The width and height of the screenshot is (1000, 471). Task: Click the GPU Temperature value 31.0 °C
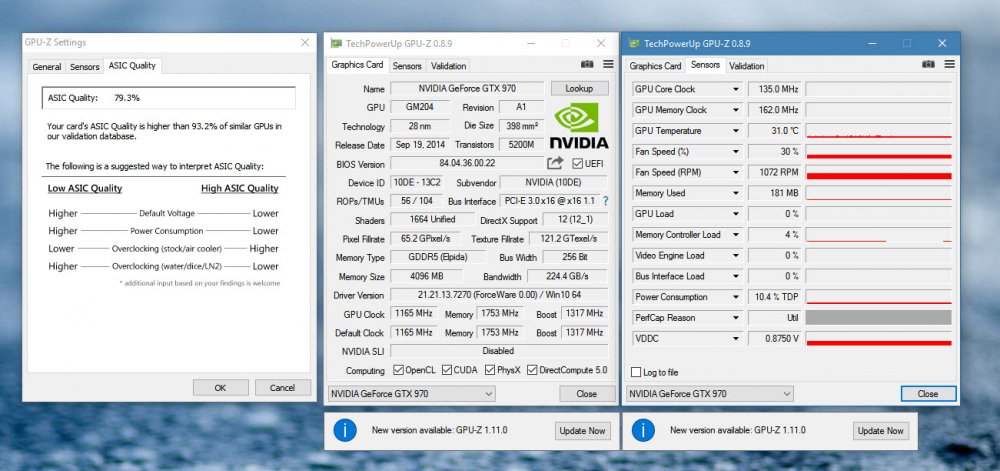[x=775, y=131]
